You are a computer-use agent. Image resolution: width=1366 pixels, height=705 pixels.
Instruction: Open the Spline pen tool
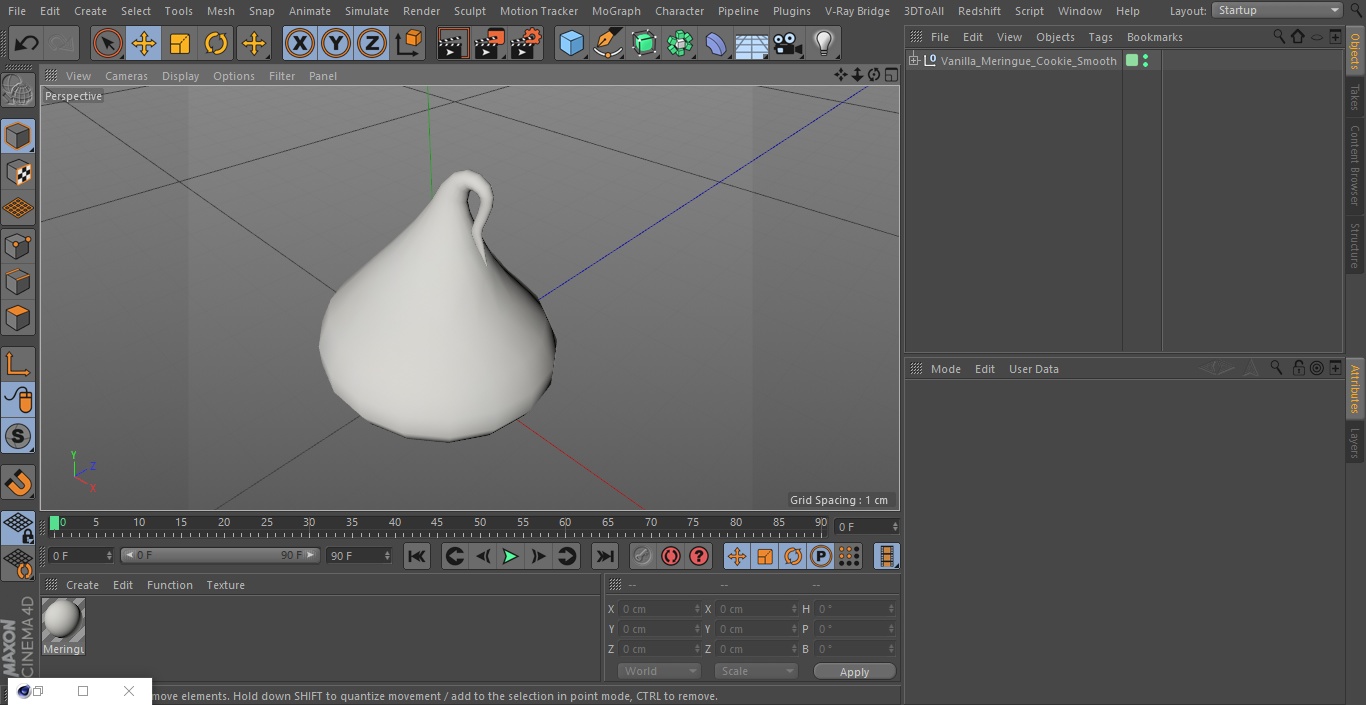click(607, 43)
